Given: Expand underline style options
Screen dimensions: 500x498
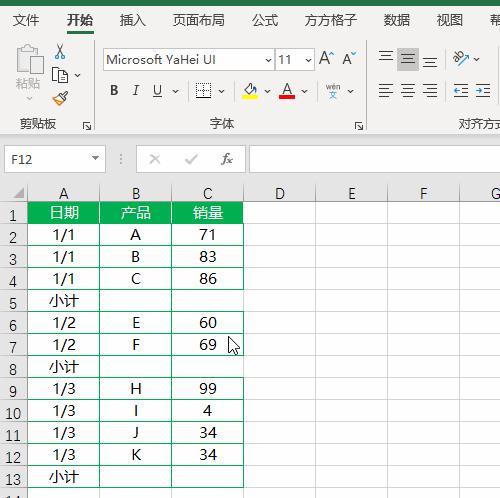Looking at the screenshot, I should [175, 91].
